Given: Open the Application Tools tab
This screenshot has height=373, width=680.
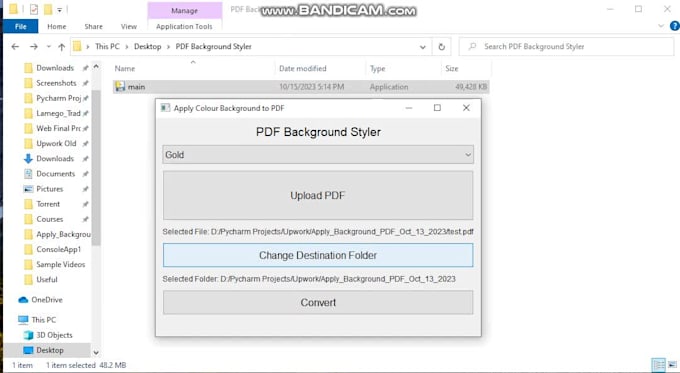Looking at the screenshot, I should click(x=184, y=26).
